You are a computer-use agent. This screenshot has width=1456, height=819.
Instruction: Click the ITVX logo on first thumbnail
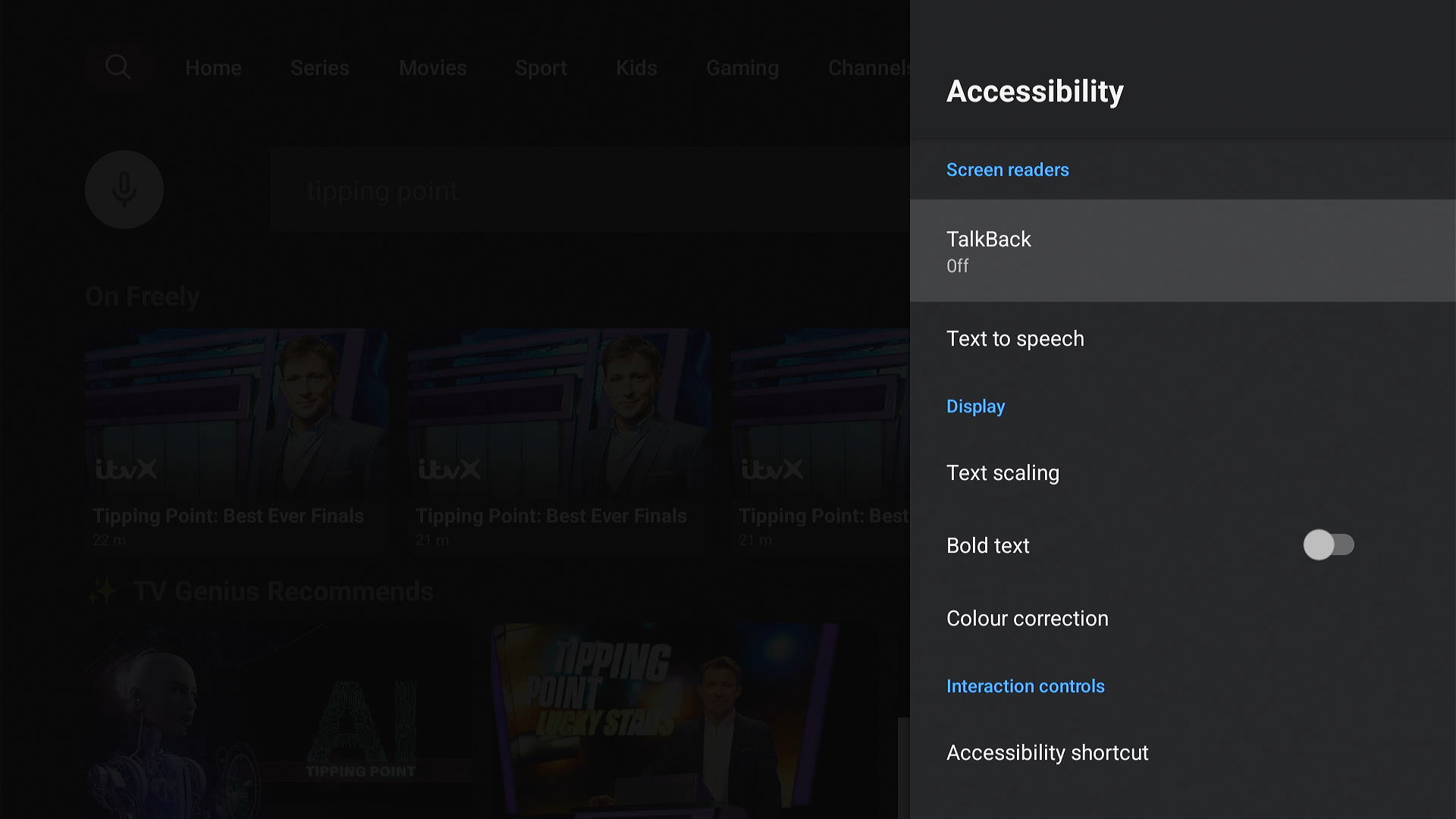click(127, 469)
